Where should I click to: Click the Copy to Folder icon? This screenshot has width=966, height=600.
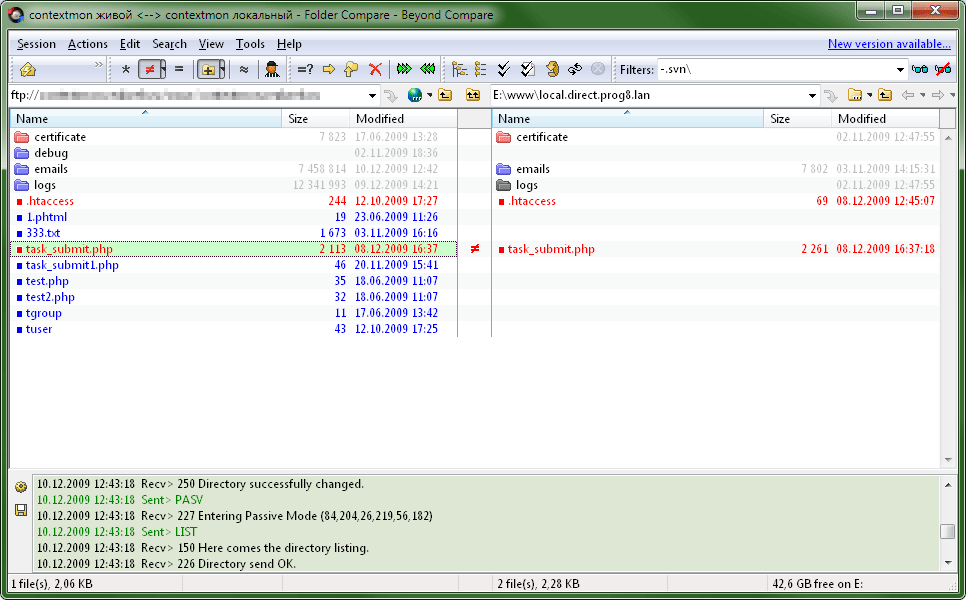pyautogui.click(x=351, y=70)
